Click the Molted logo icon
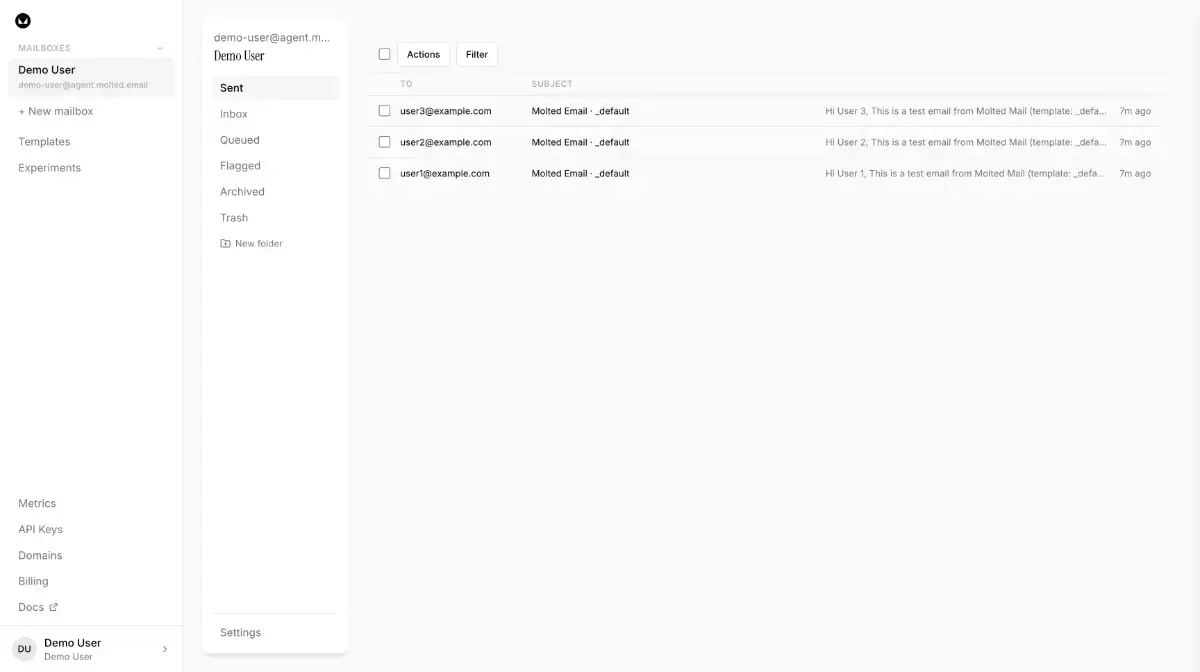The height and width of the screenshot is (672, 1200). (x=23, y=21)
